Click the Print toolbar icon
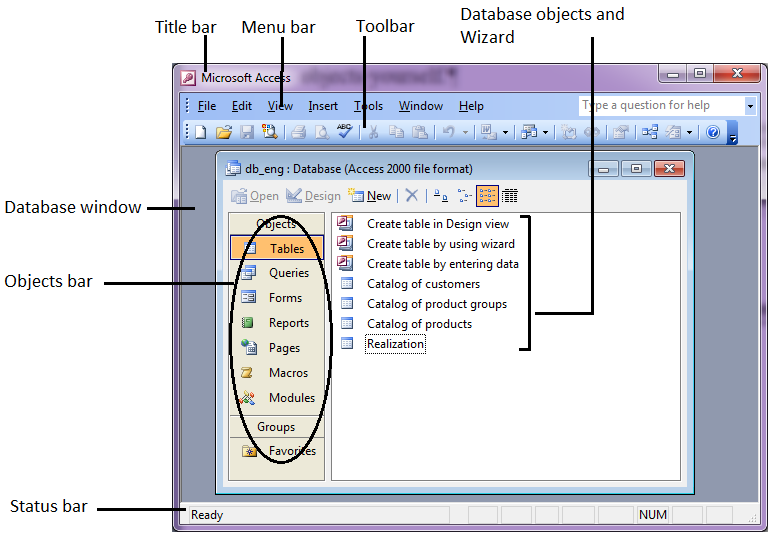 pos(298,132)
